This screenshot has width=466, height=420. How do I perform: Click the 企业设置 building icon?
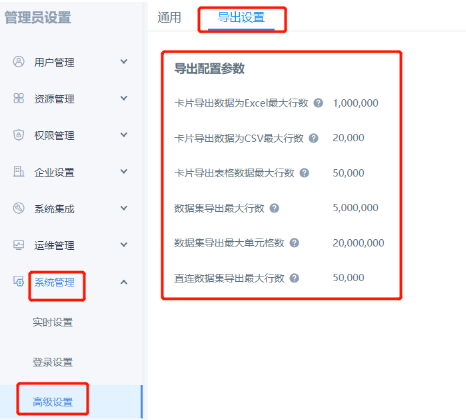coord(19,171)
